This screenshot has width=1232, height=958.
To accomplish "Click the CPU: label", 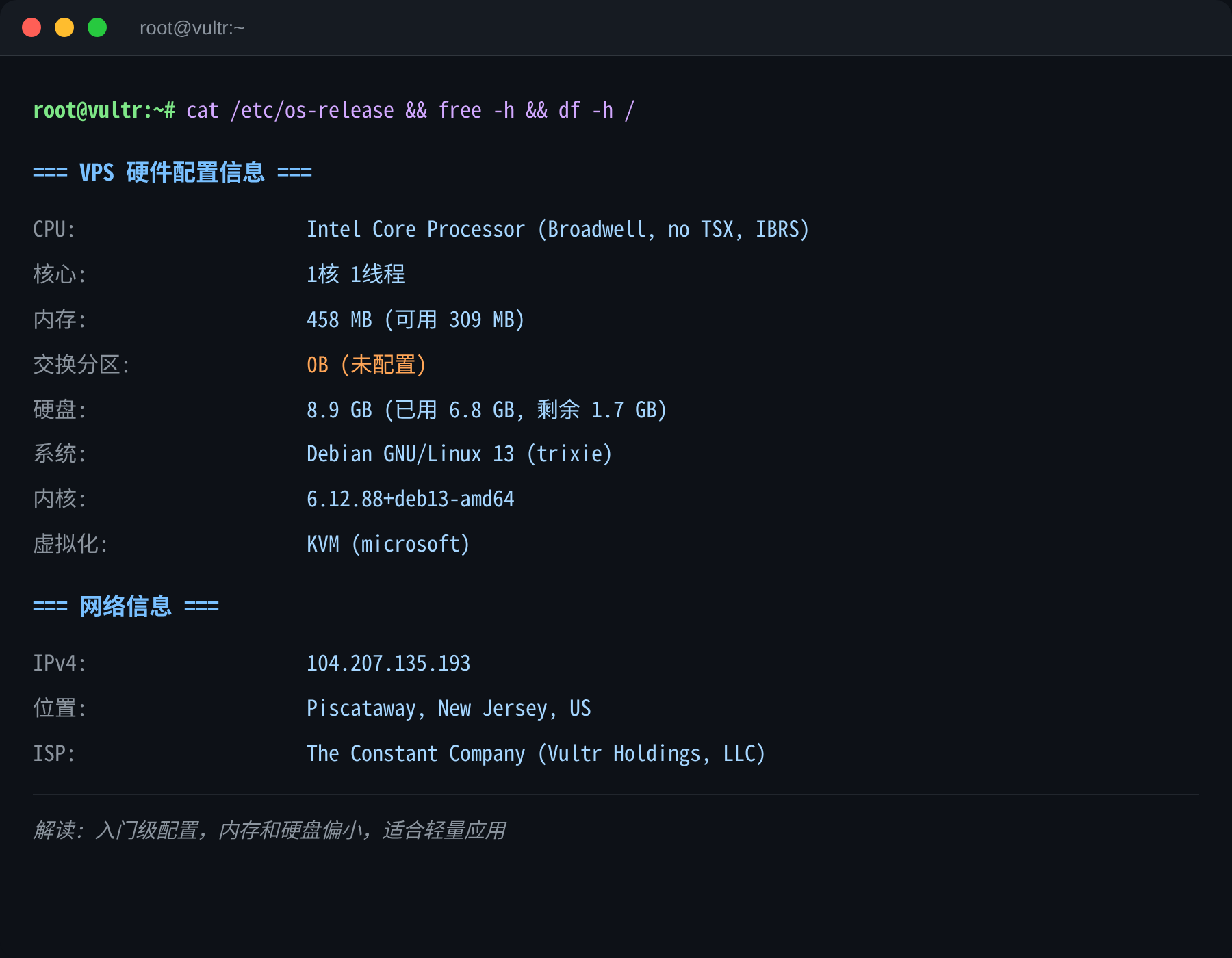I will (x=54, y=229).
